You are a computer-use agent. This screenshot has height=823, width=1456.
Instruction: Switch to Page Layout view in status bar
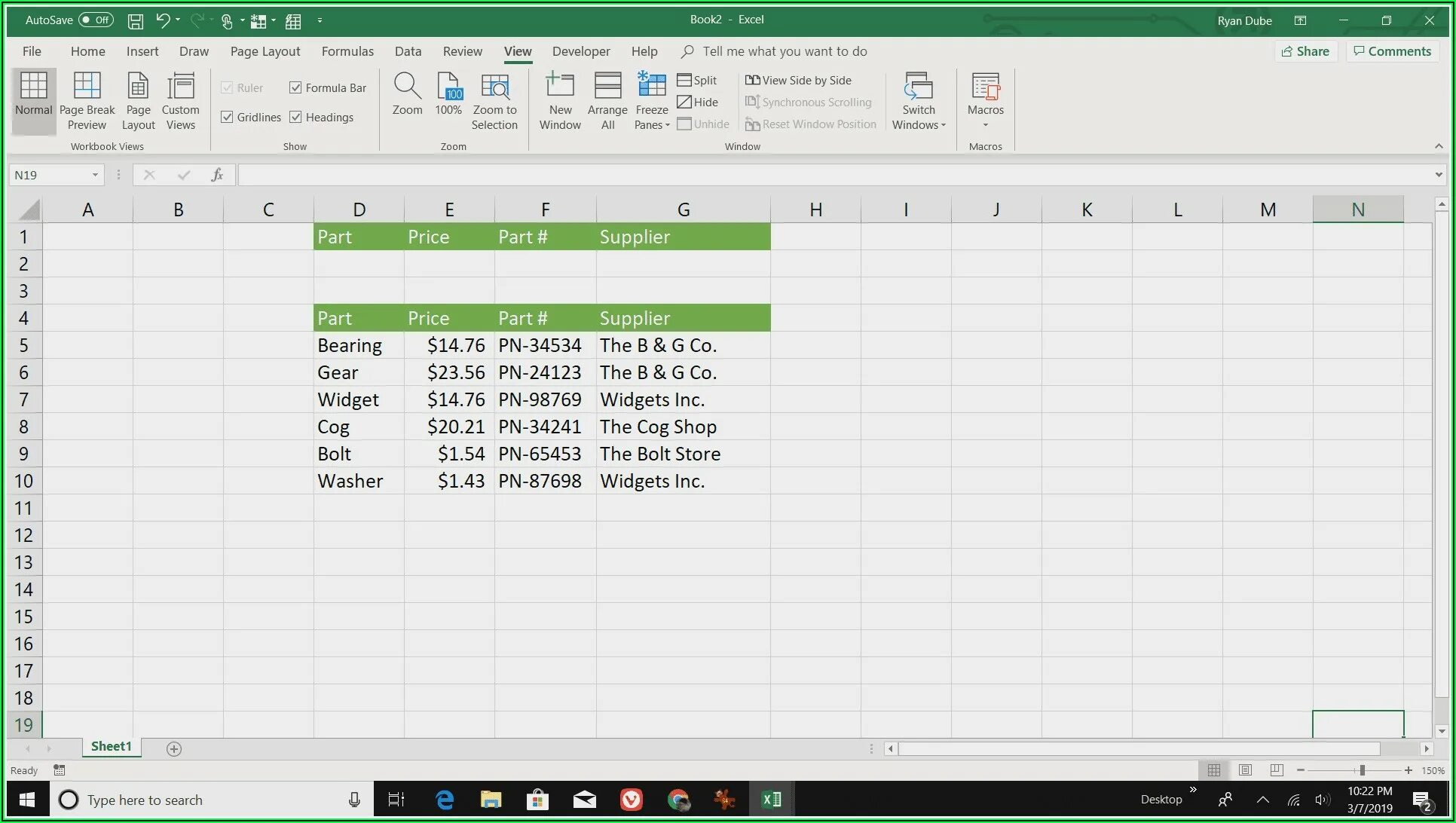click(1245, 770)
